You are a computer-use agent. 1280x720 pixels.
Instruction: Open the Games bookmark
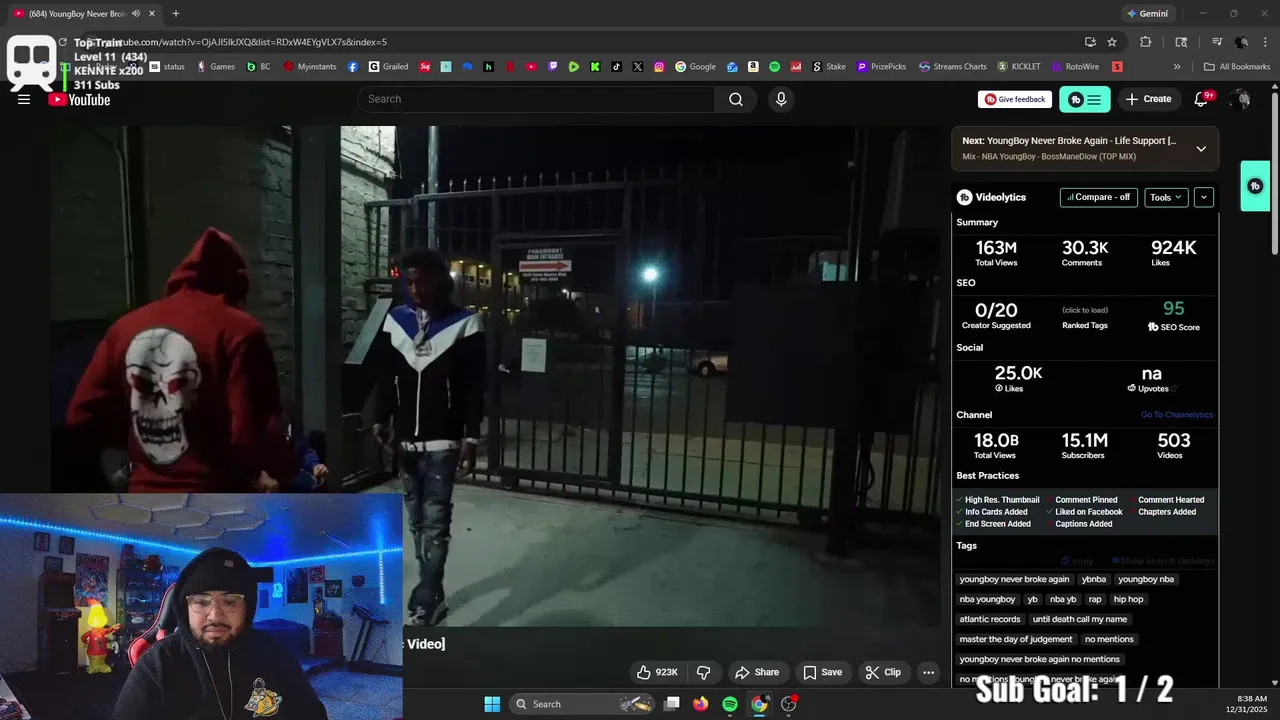click(216, 67)
